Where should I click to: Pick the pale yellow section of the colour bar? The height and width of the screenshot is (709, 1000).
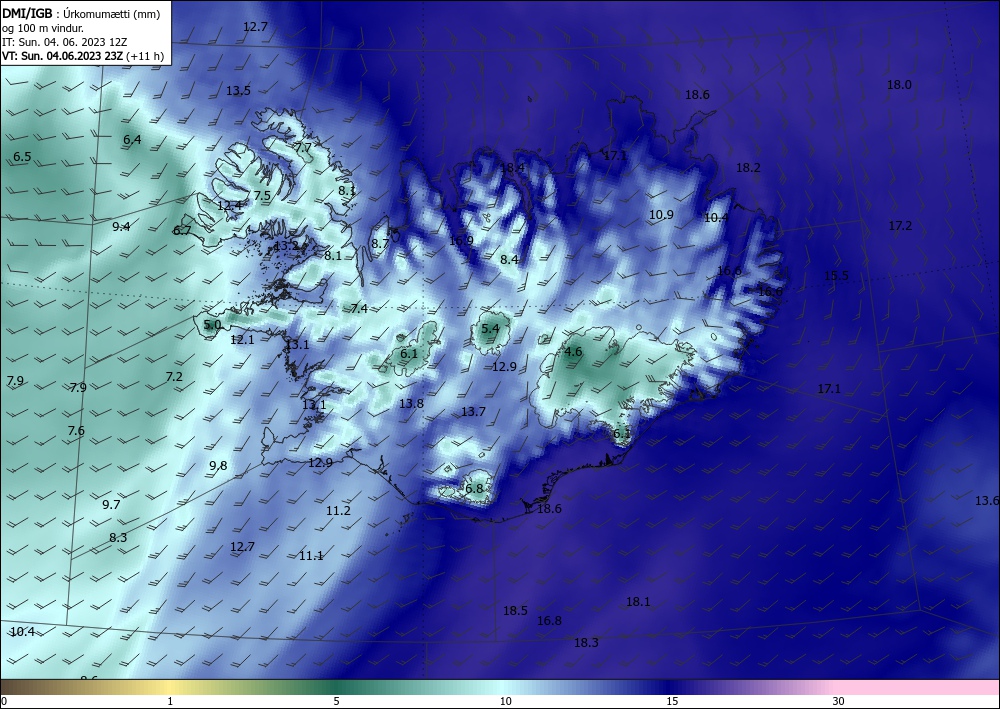[167, 687]
